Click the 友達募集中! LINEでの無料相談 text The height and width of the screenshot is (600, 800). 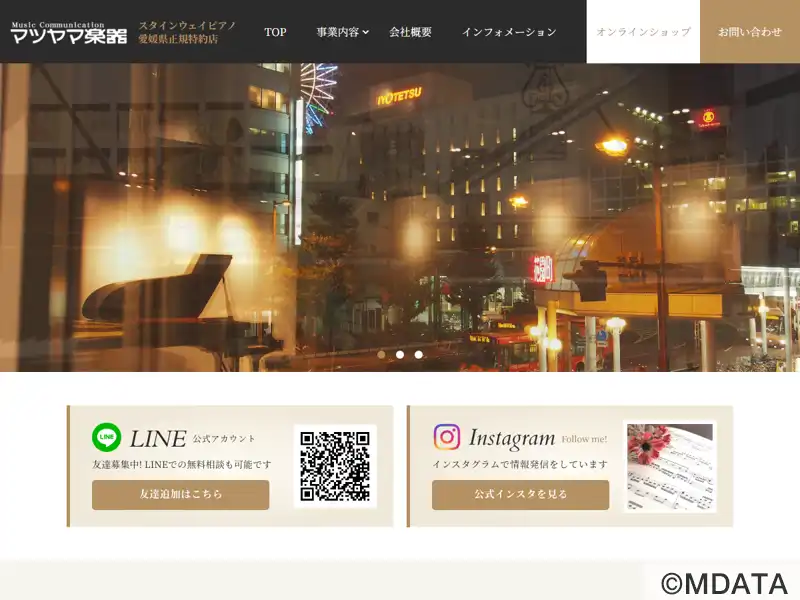(x=182, y=464)
